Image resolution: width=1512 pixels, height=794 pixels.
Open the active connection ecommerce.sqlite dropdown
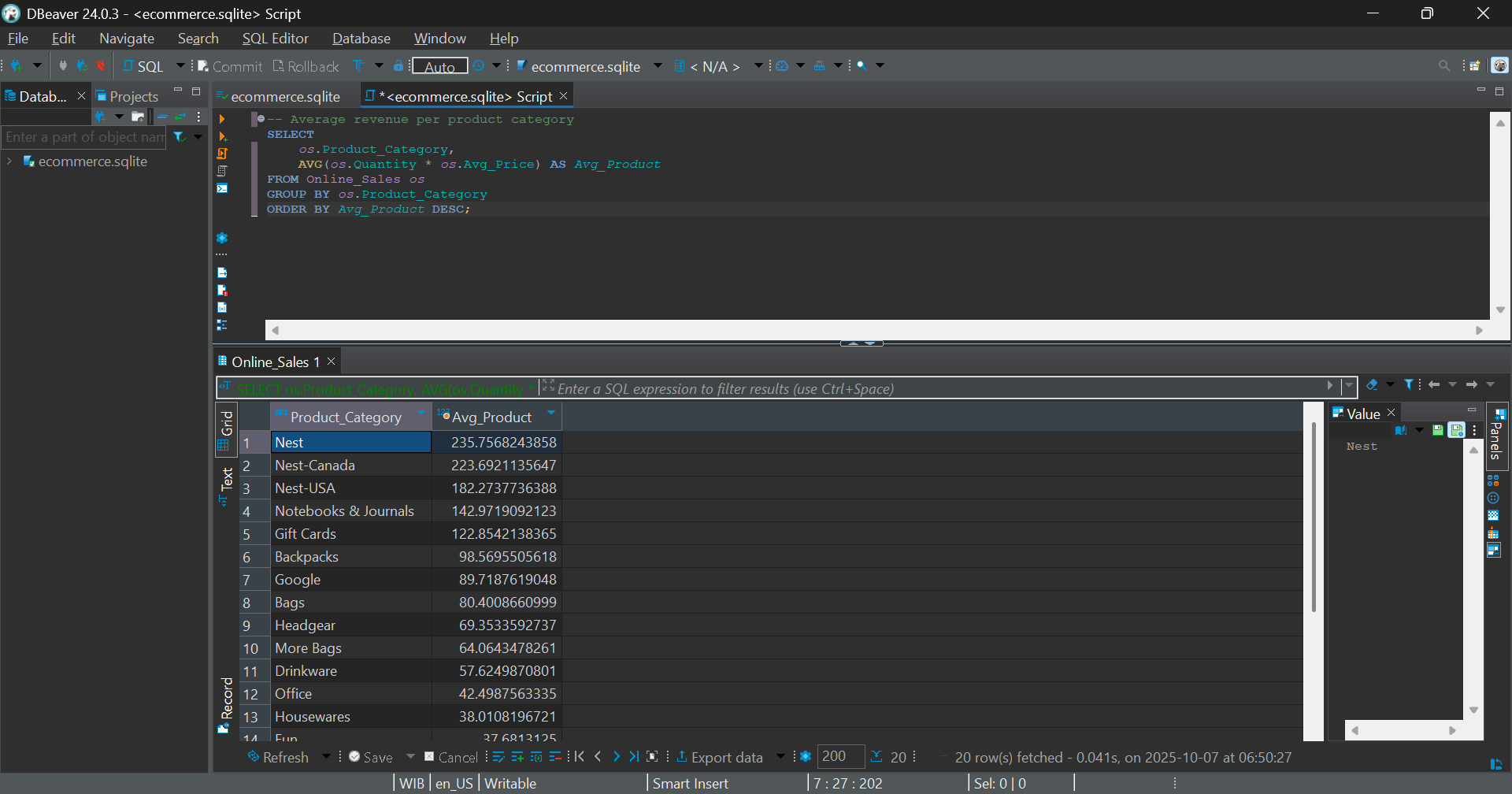pos(658,66)
